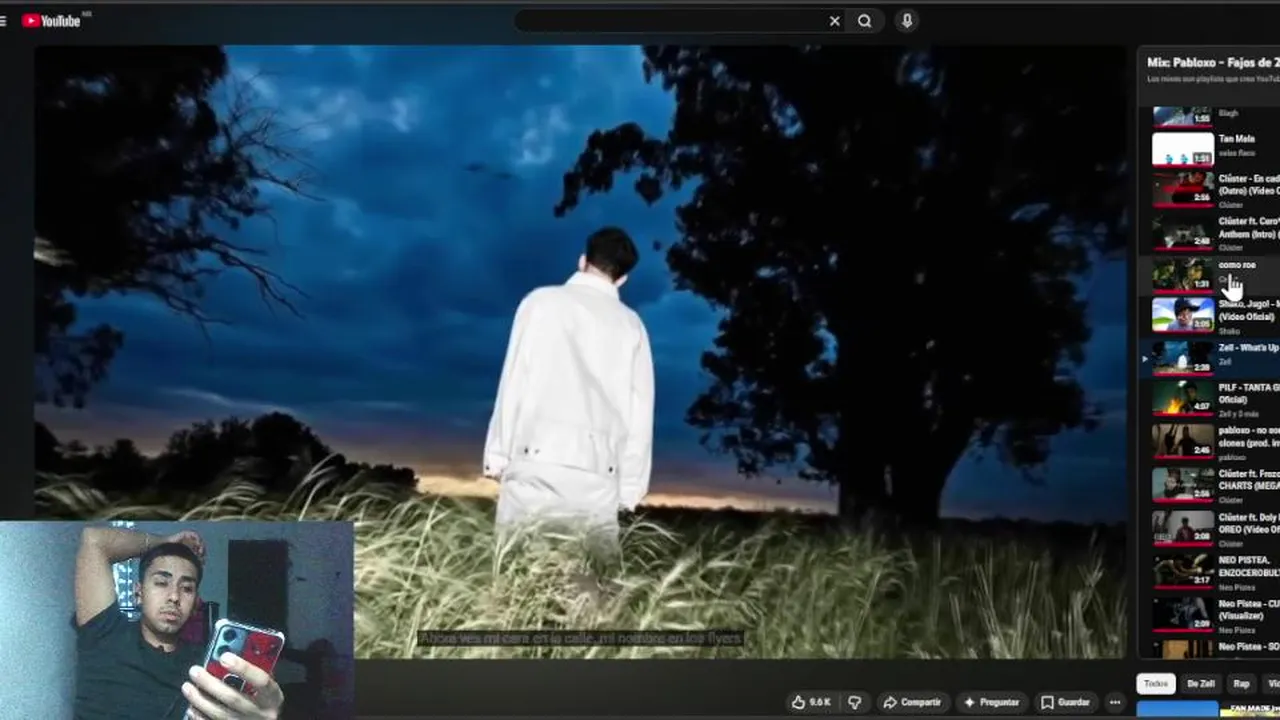Open the three-dot more actions menu
The image size is (1280, 720).
(x=1115, y=702)
